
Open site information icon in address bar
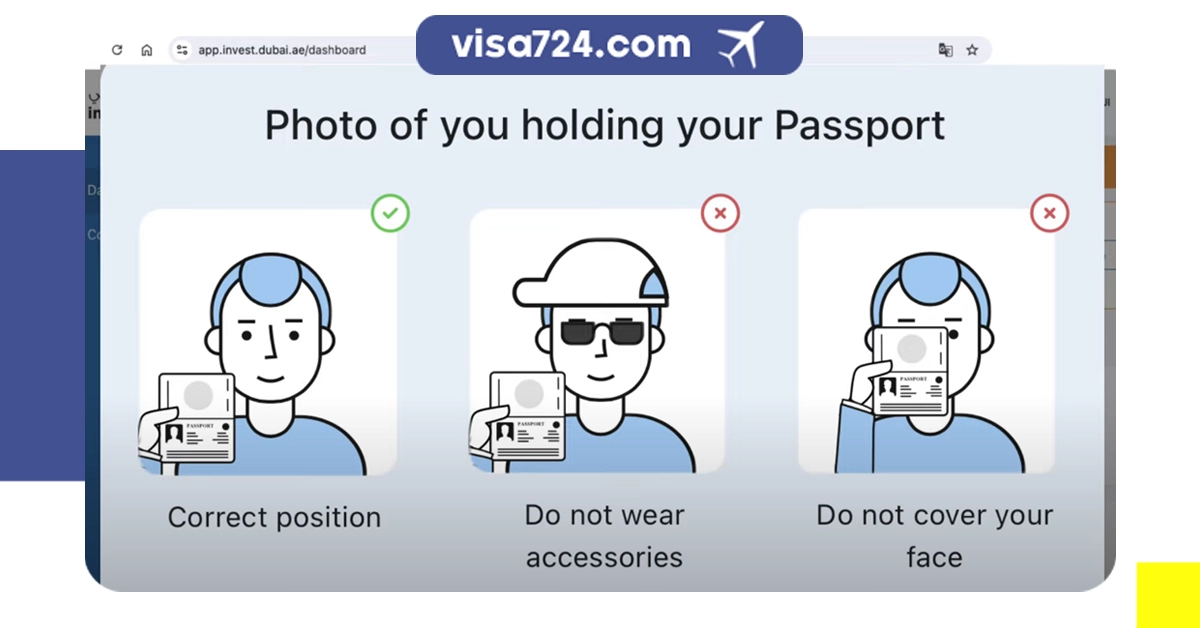(x=182, y=50)
